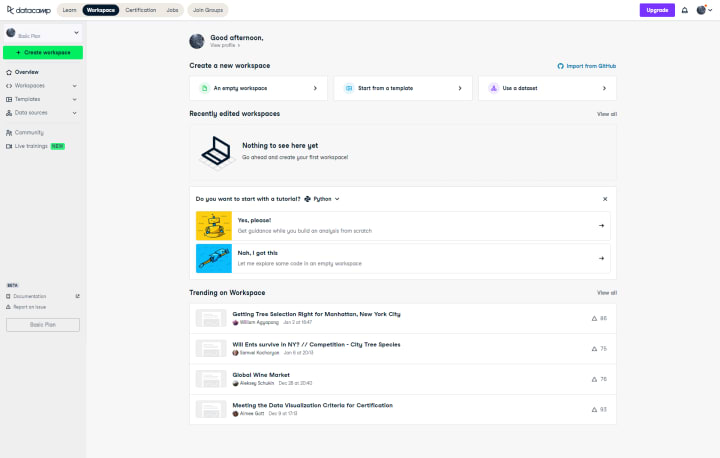
Task: Expand the Data sources sidebar section
Action: pos(74,113)
